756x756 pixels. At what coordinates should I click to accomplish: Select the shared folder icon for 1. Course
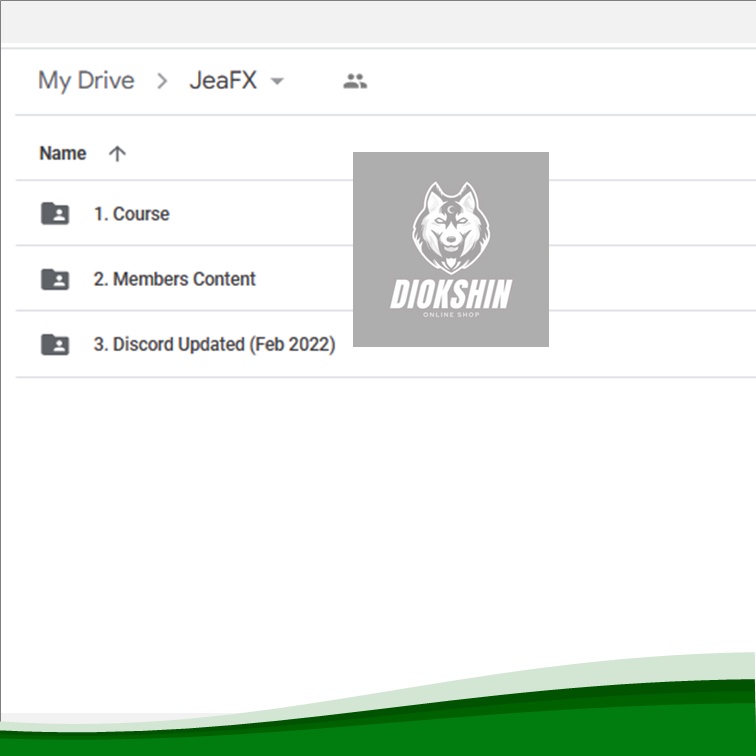coord(55,214)
